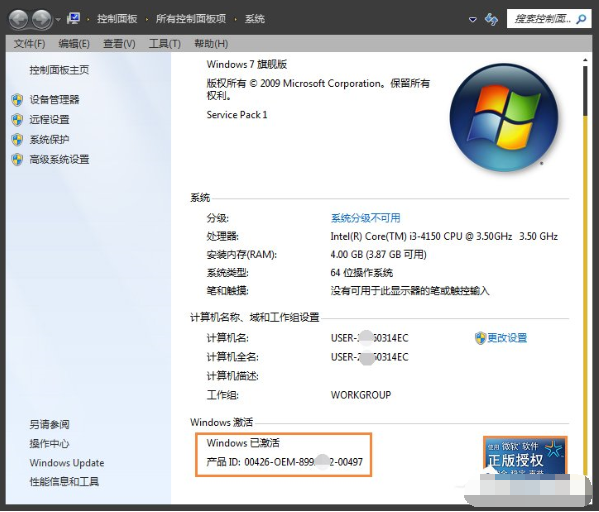599x512 pixels.
Task: Click the 系统分级不可用 rating link
Action: click(366, 218)
